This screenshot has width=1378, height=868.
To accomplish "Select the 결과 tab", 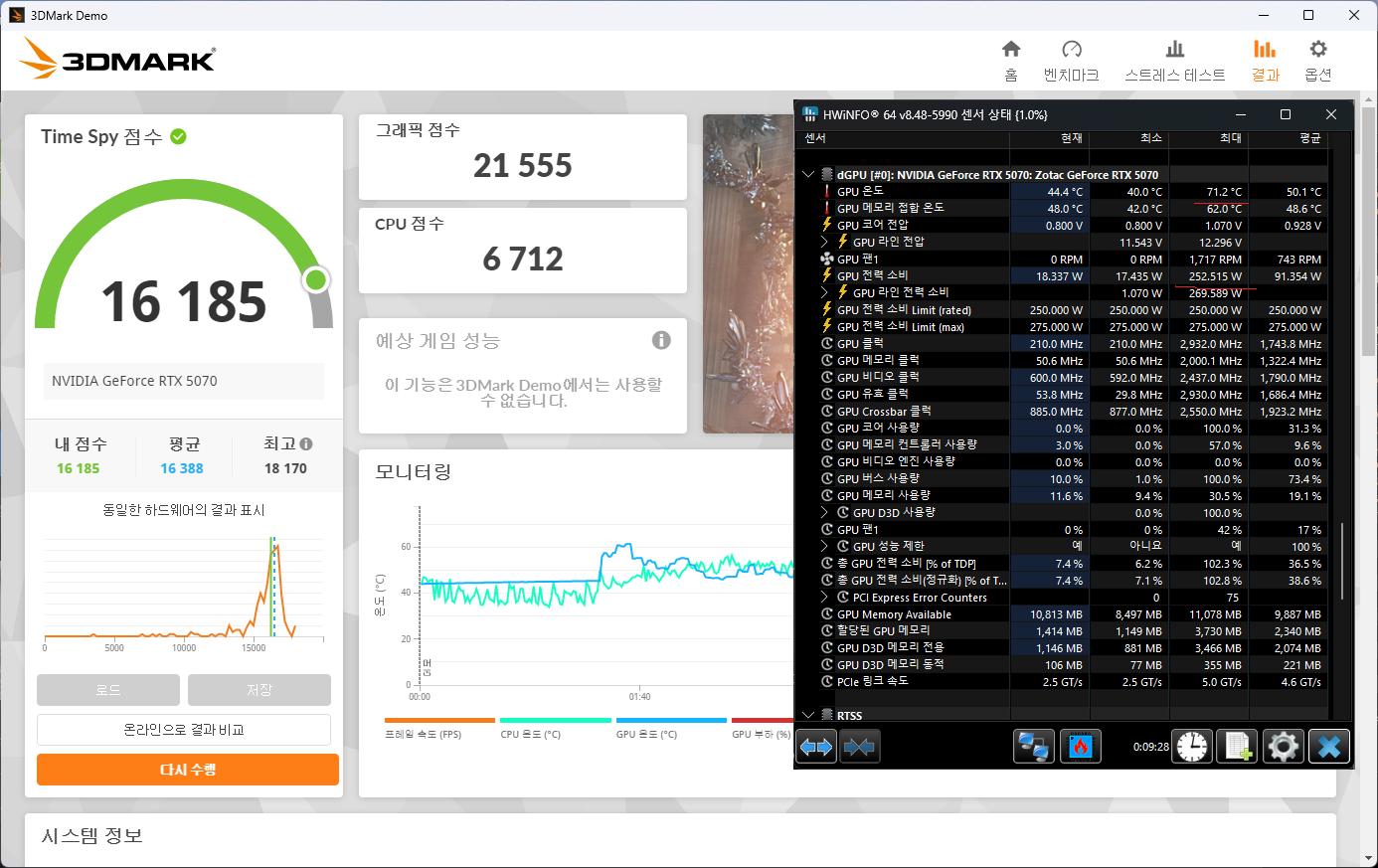I will pyautogui.click(x=1265, y=61).
